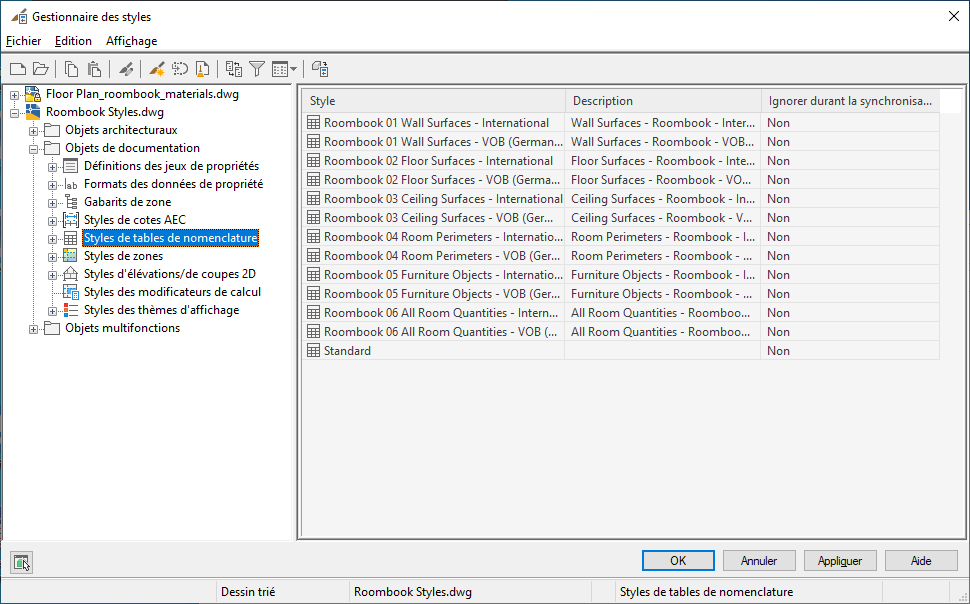Select Roombook 01 Wall Surfaces - International
This screenshot has height=604, width=970.
(436, 123)
